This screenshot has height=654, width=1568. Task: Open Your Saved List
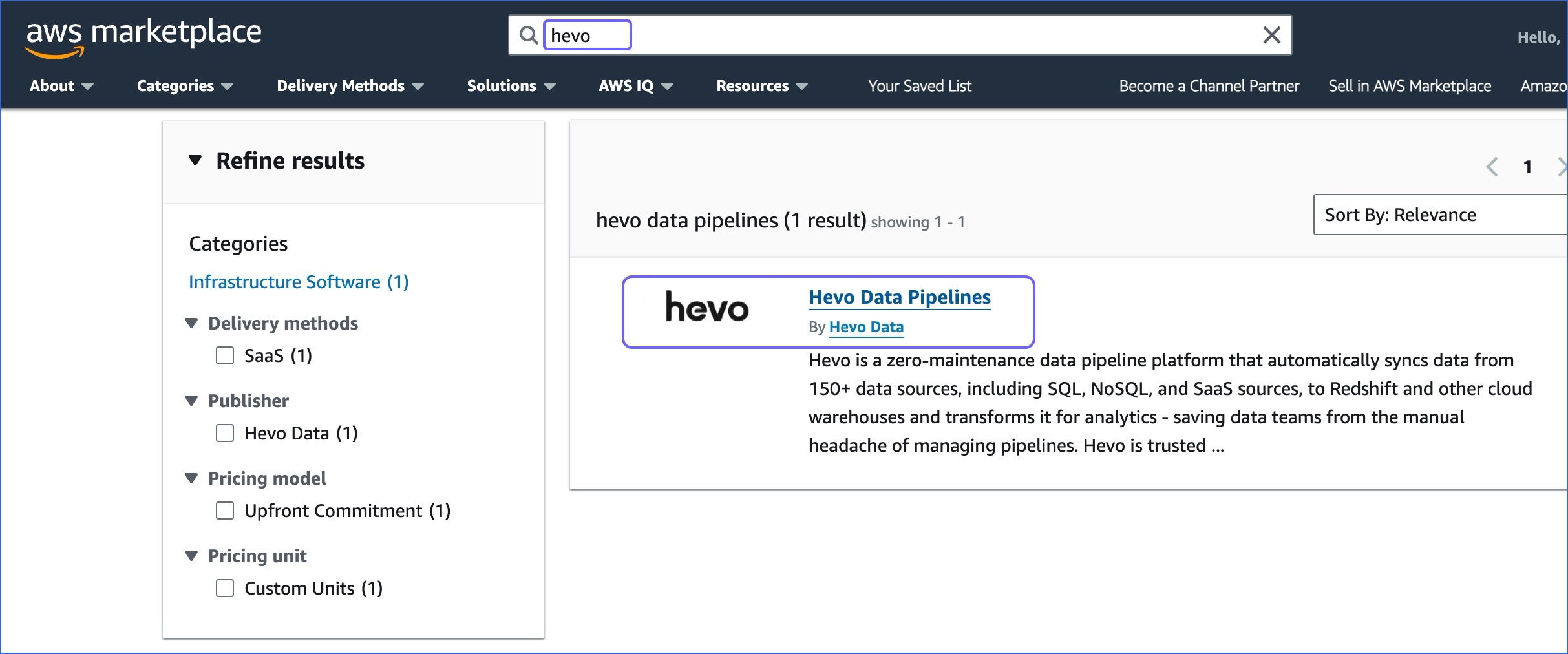pyautogui.click(x=919, y=85)
